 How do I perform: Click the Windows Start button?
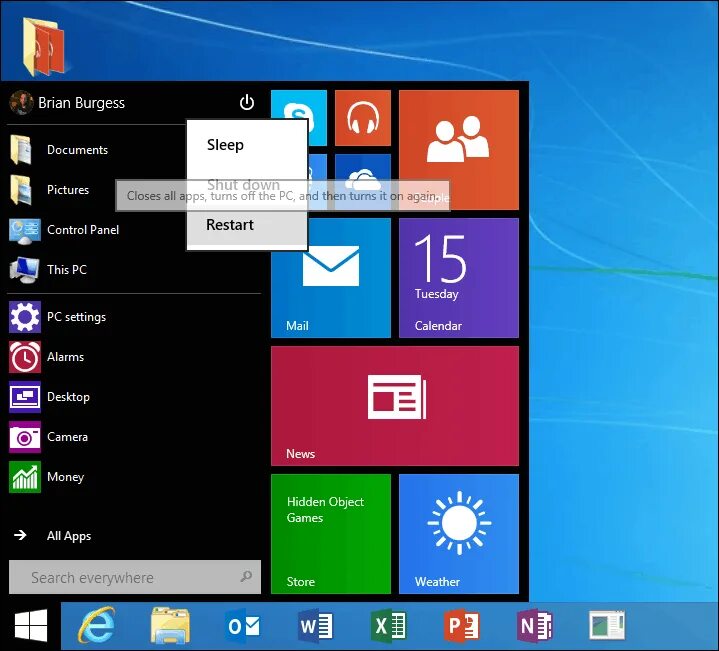[x=31, y=626]
